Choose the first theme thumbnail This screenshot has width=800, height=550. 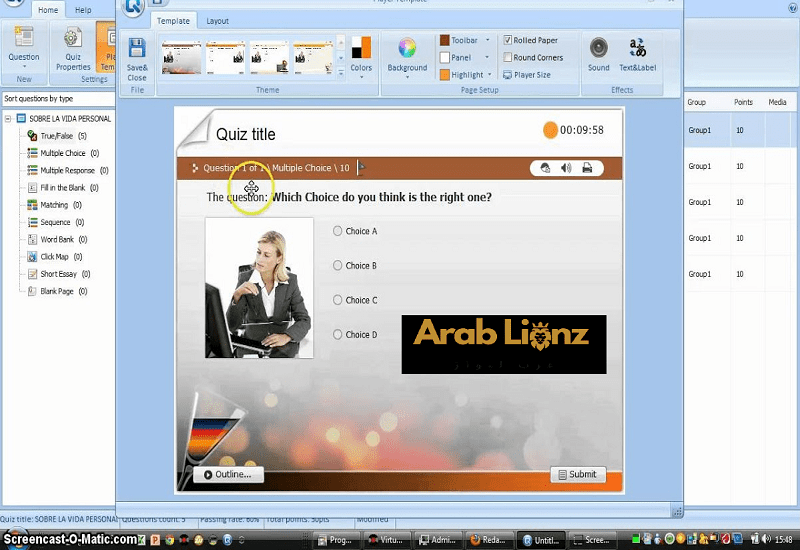(182, 58)
